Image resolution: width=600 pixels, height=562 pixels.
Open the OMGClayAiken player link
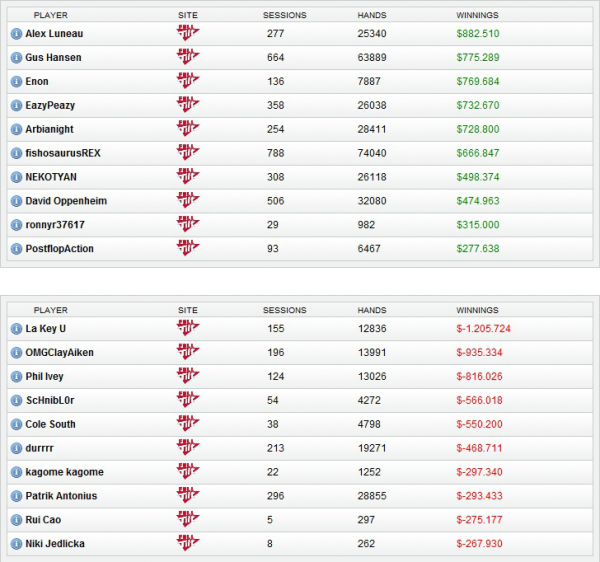[60, 352]
